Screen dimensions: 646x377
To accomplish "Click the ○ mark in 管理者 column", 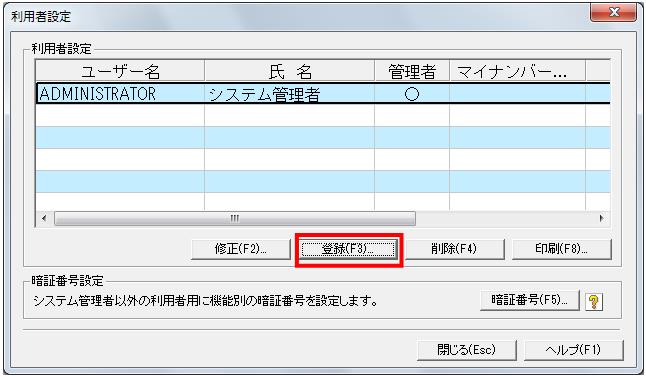I will [x=412, y=94].
